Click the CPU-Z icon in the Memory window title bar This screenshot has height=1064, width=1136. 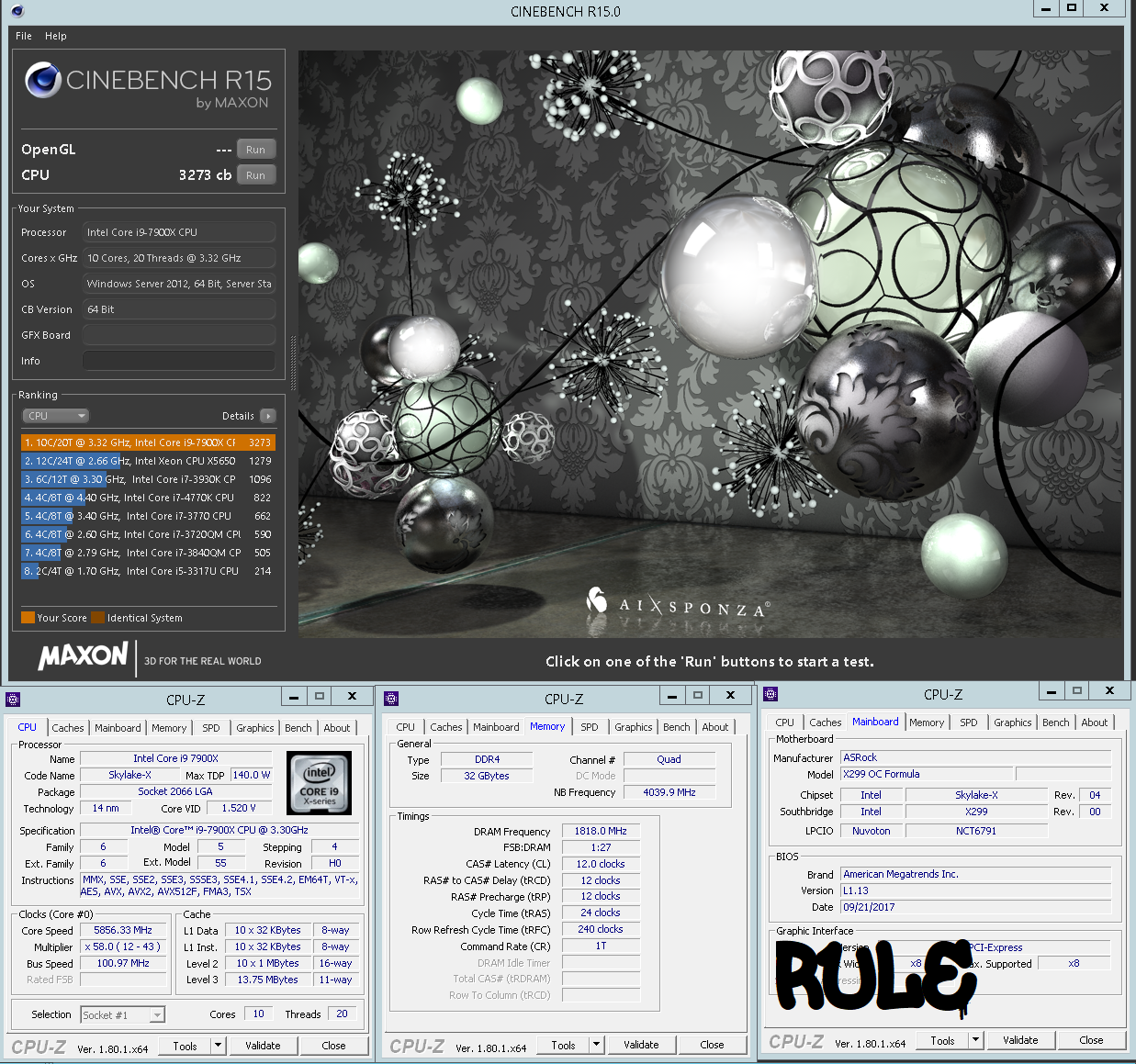pyautogui.click(x=391, y=699)
